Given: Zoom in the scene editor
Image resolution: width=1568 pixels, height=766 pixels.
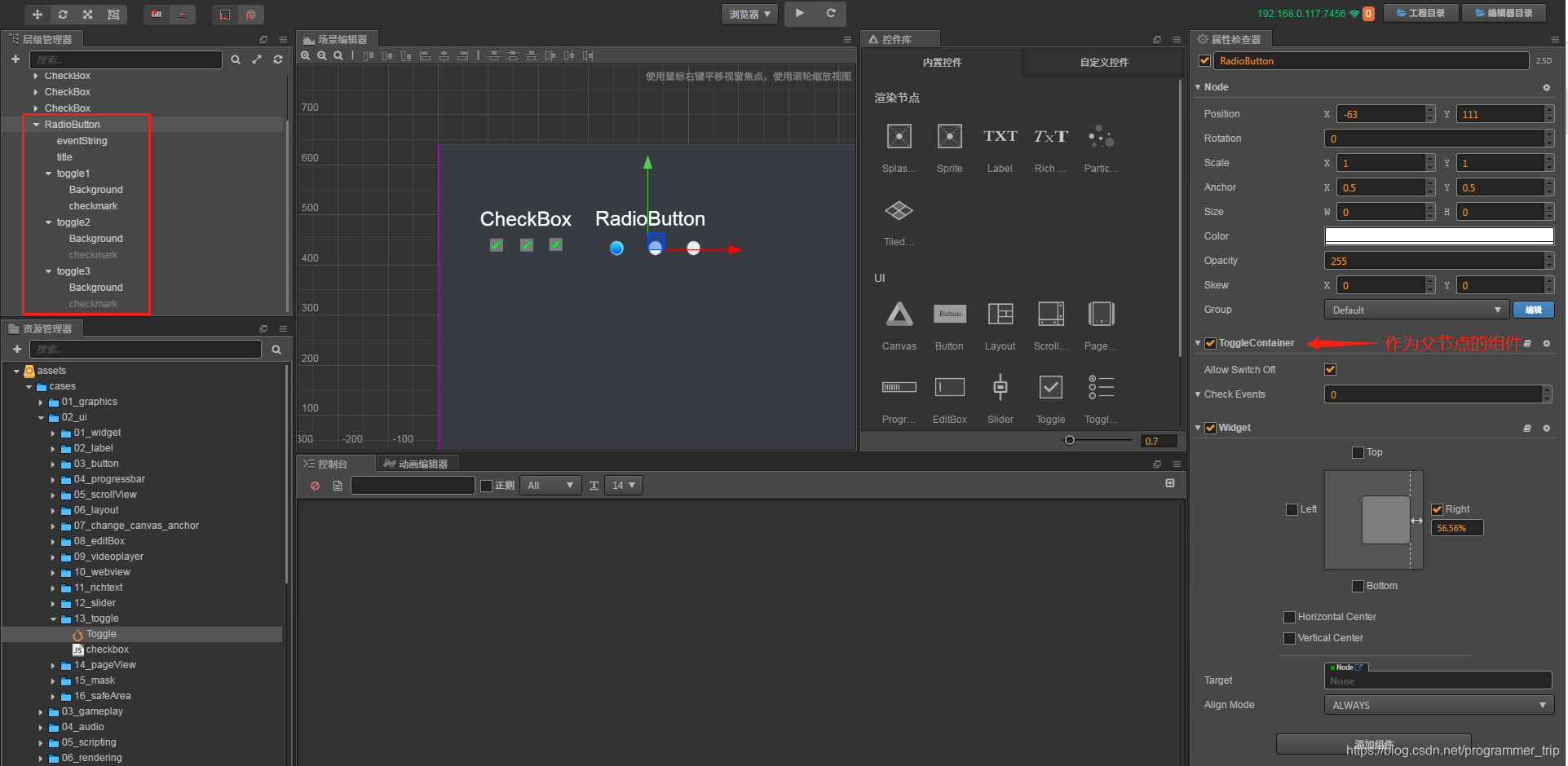Looking at the screenshot, I should (x=306, y=55).
